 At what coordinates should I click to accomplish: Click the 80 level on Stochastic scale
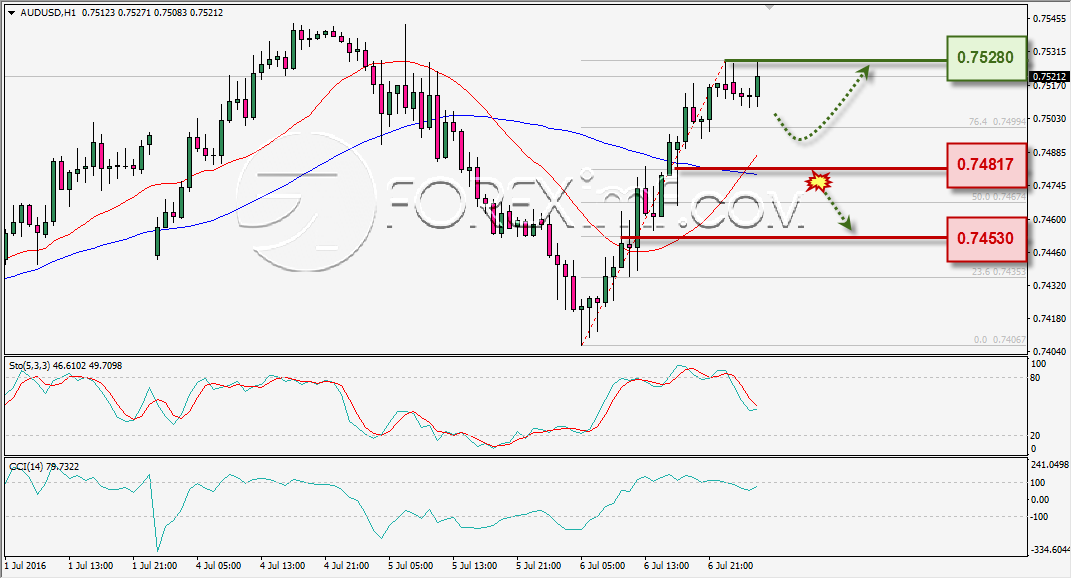click(x=1035, y=378)
